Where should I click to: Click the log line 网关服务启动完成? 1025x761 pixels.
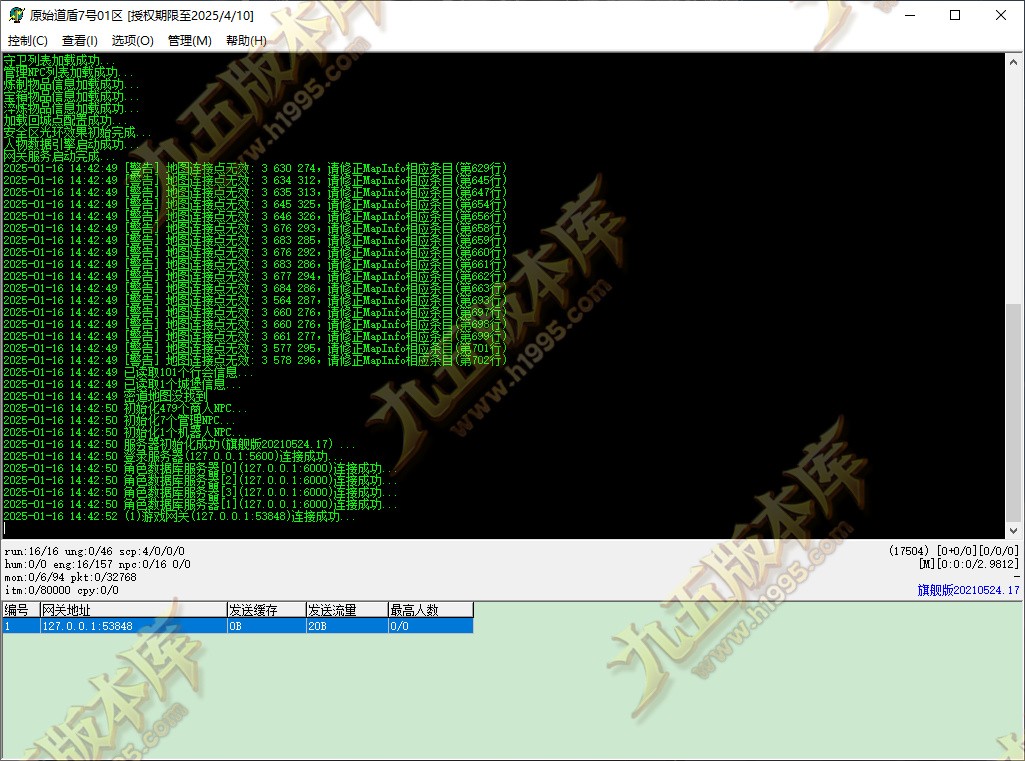point(59,156)
